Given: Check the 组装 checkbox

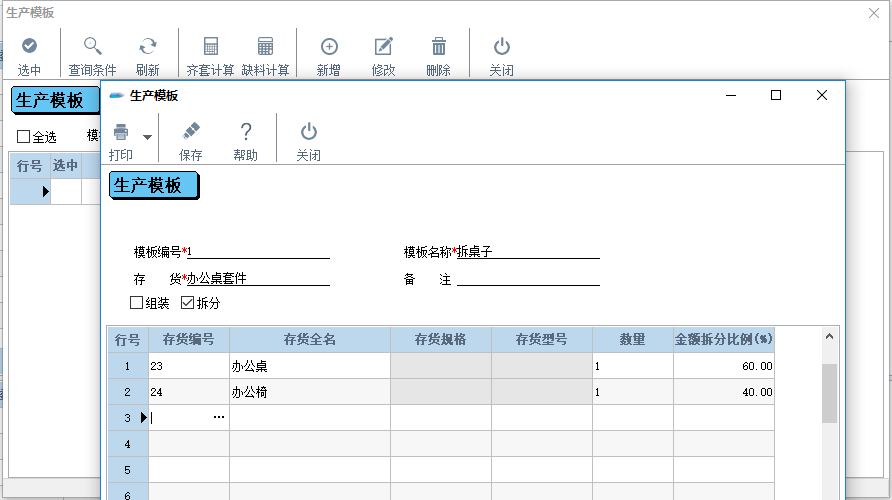Looking at the screenshot, I should tap(136, 303).
